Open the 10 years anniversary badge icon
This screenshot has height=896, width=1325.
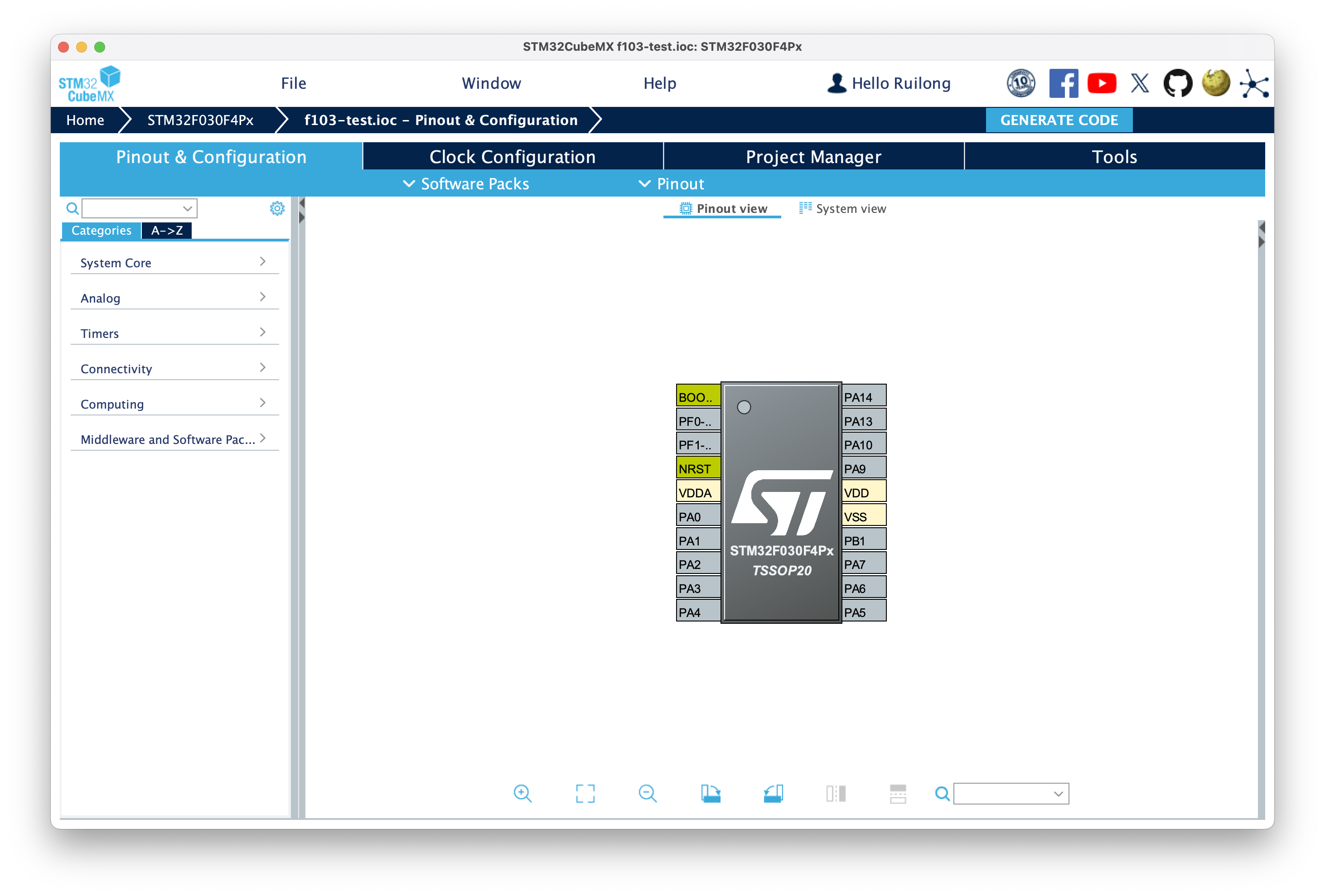(x=1020, y=83)
